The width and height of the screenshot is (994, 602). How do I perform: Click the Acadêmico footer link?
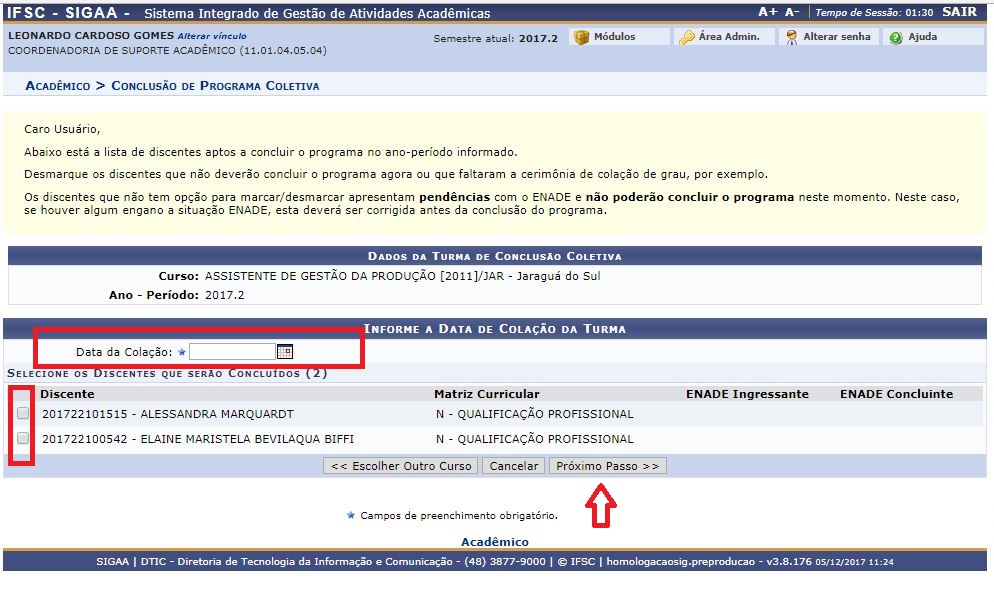(494, 542)
